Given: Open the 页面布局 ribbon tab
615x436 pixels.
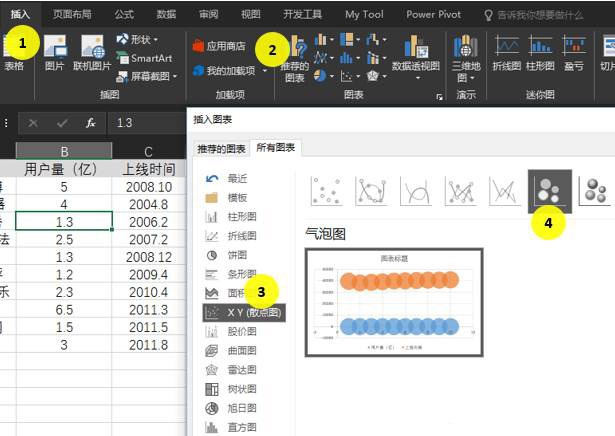Looking at the screenshot, I should (x=72, y=14).
